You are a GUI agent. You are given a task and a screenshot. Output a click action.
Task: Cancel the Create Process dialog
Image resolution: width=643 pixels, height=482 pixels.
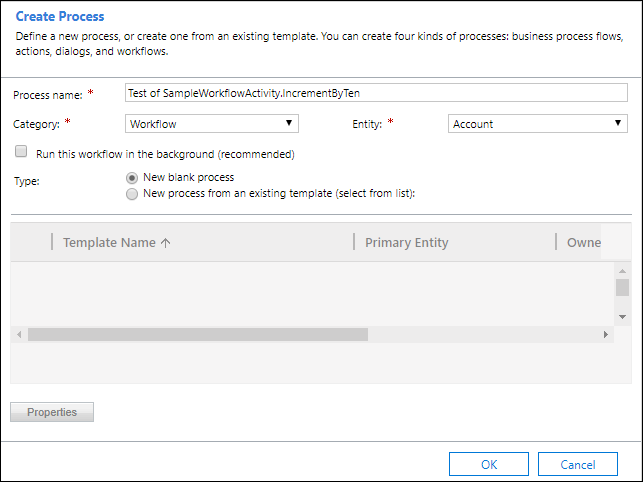coord(577,464)
